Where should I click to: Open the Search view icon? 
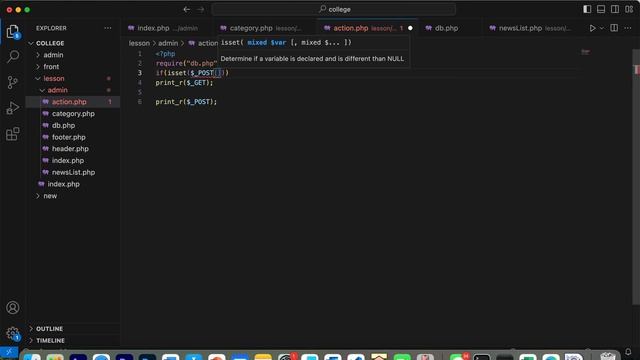[13, 56]
